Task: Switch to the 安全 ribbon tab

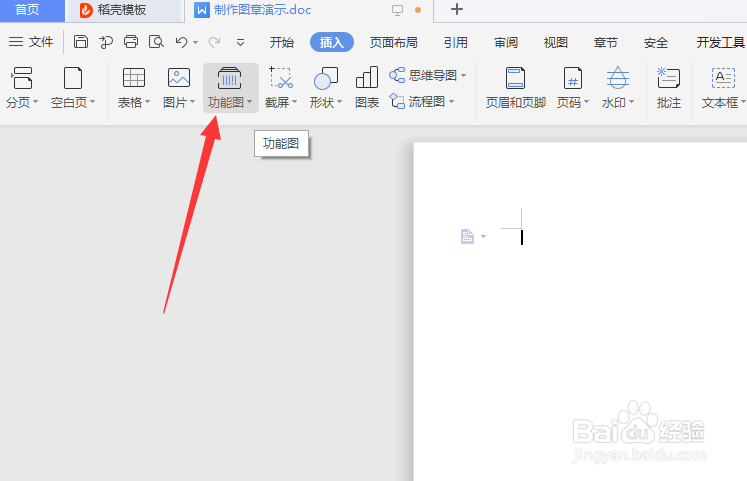Action: (656, 42)
